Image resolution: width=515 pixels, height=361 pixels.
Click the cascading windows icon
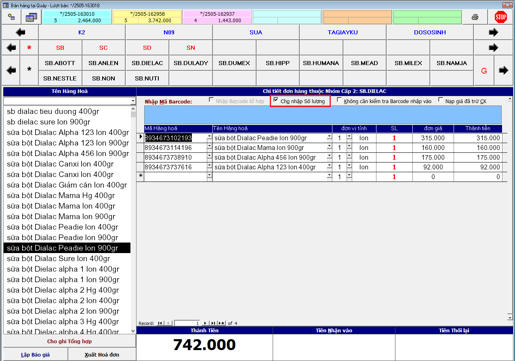tap(31, 17)
